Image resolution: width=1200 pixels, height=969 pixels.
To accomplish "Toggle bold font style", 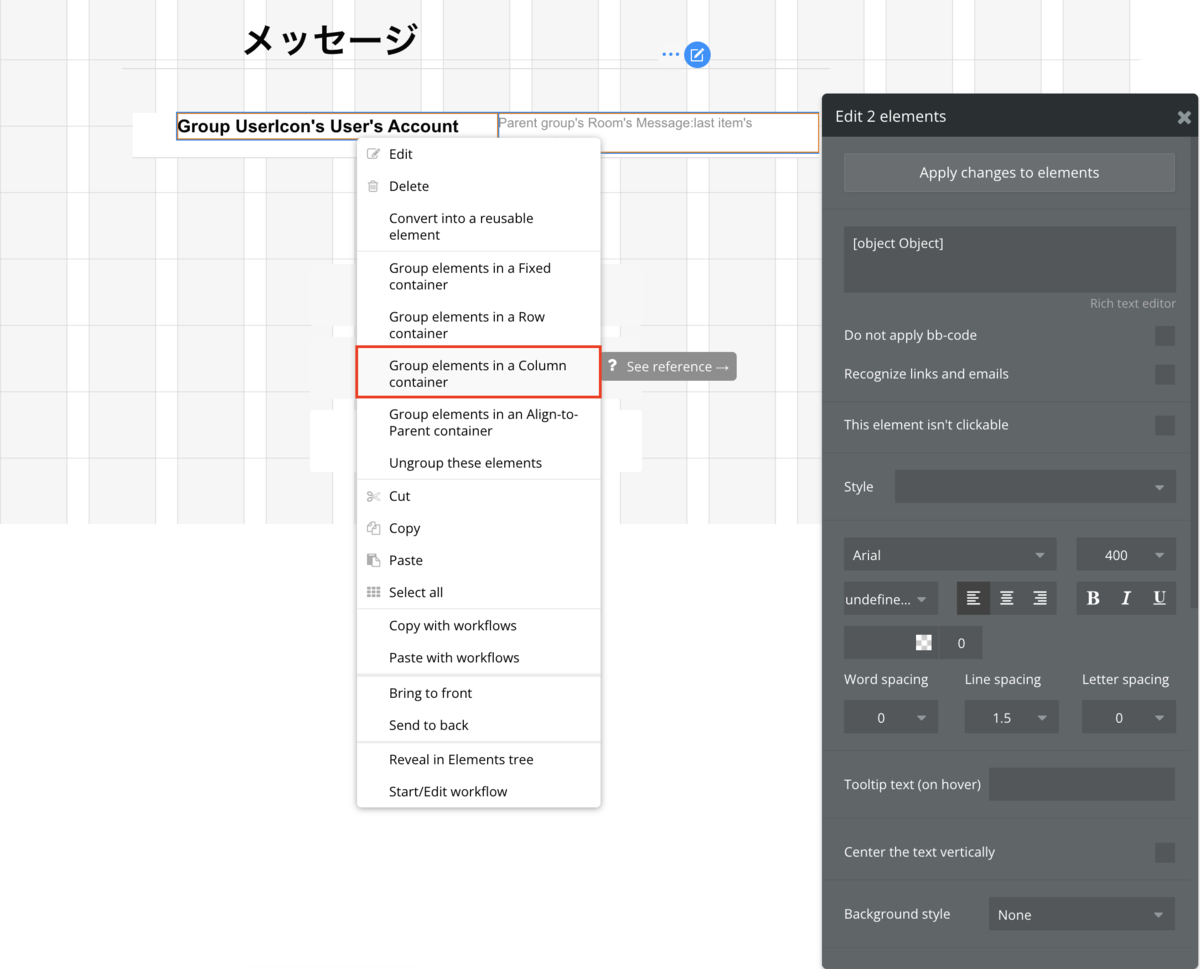I will tap(1093, 598).
